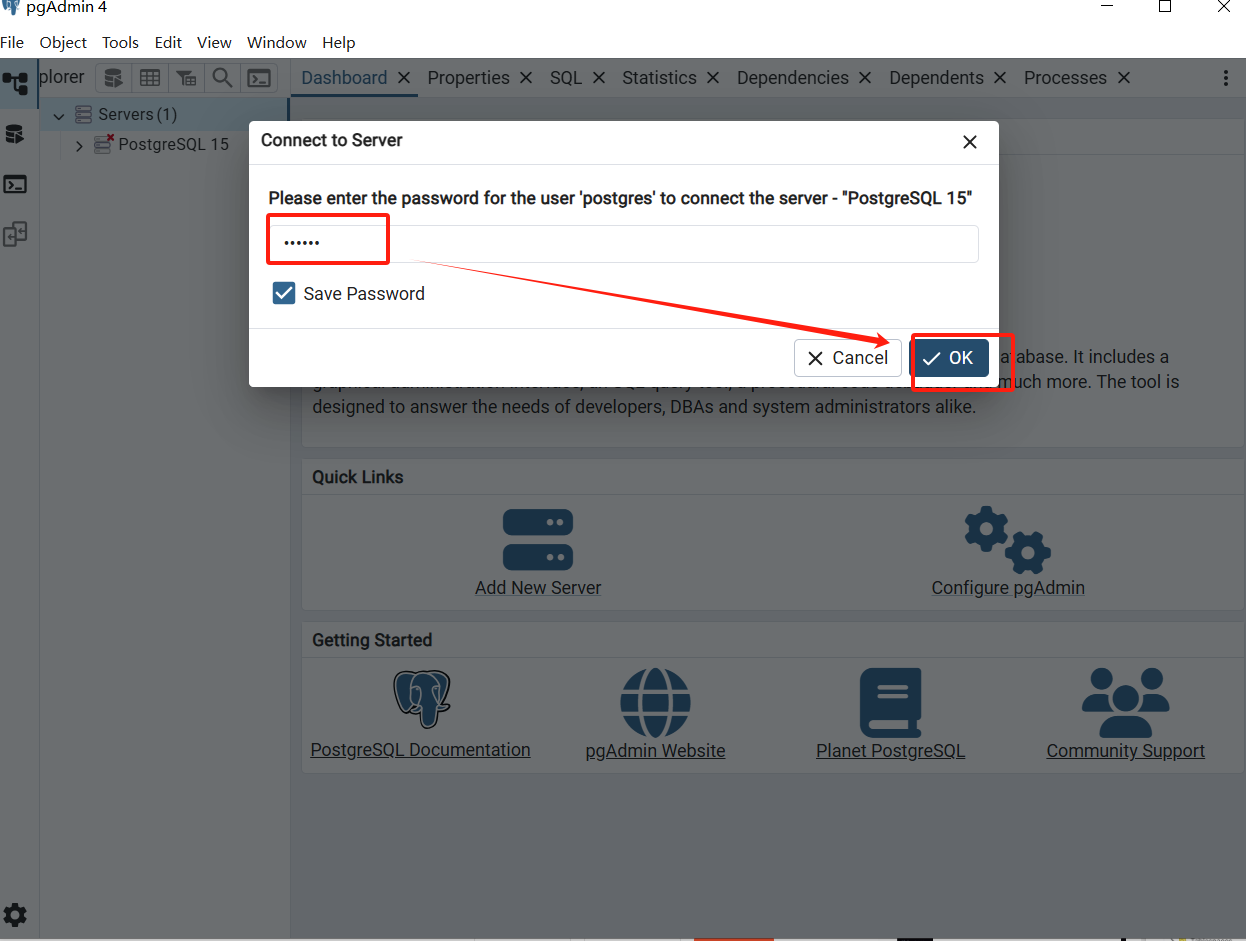Viewport: 1246px width, 941px height.
Task: Toggle the Save Password checkbox
Action: pos(284,293)
